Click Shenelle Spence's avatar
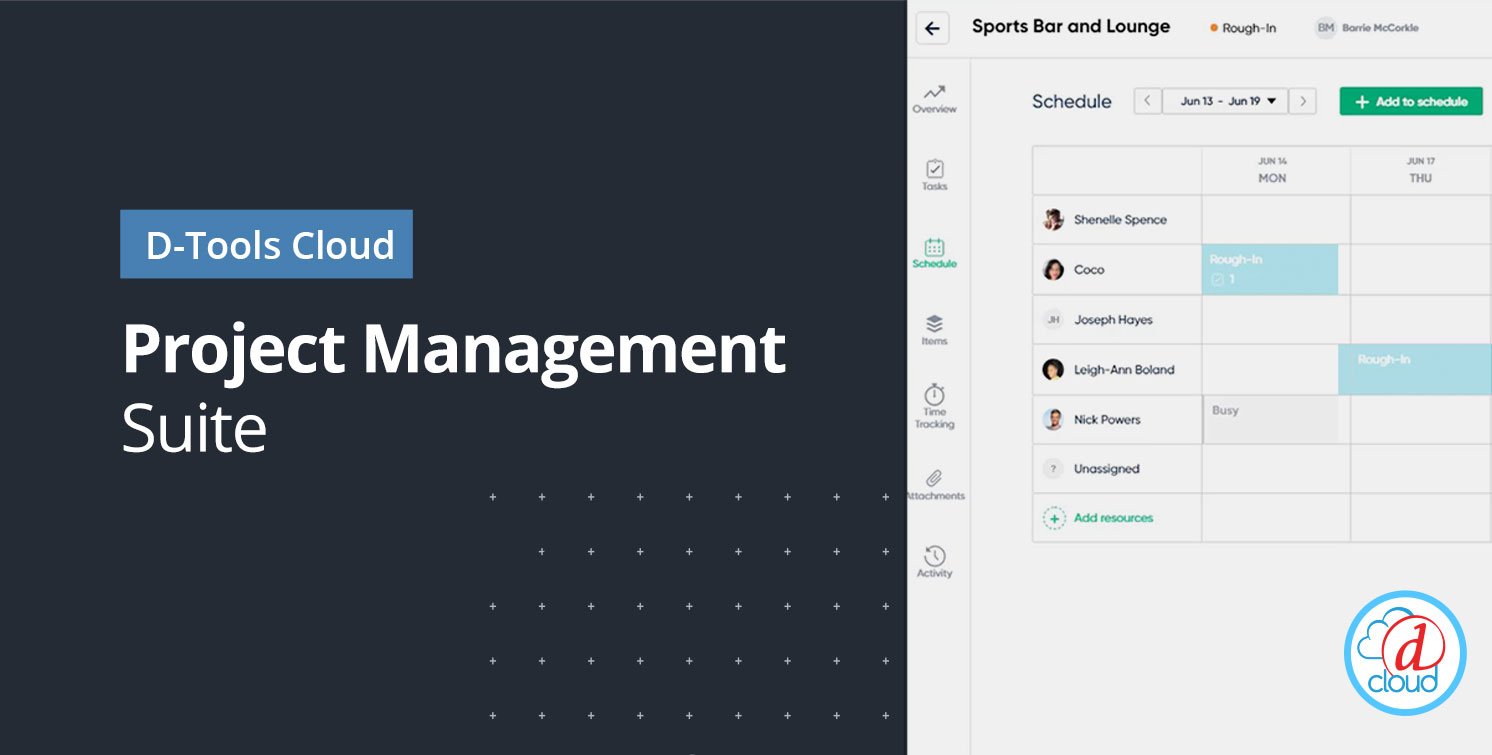Viewport: 1492px width, 755px height. tap(1053, 219)
